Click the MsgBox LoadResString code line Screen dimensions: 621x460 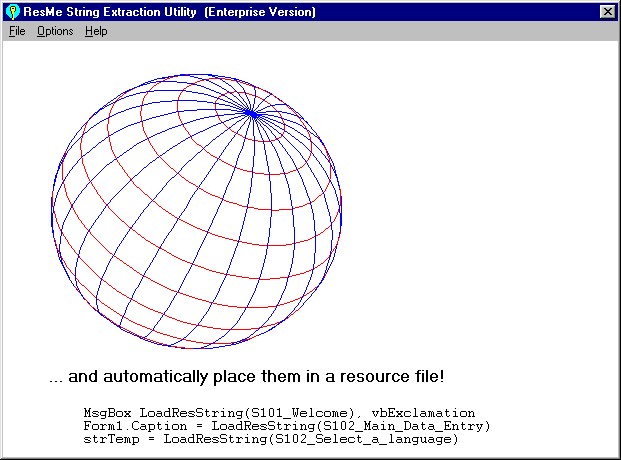(279, 412)
